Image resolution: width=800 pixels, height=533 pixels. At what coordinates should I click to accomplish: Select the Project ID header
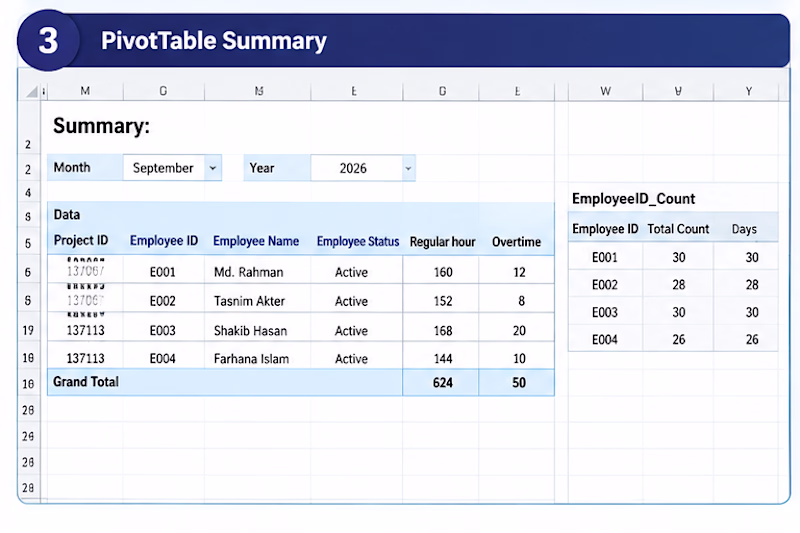[x=81, y=240]
